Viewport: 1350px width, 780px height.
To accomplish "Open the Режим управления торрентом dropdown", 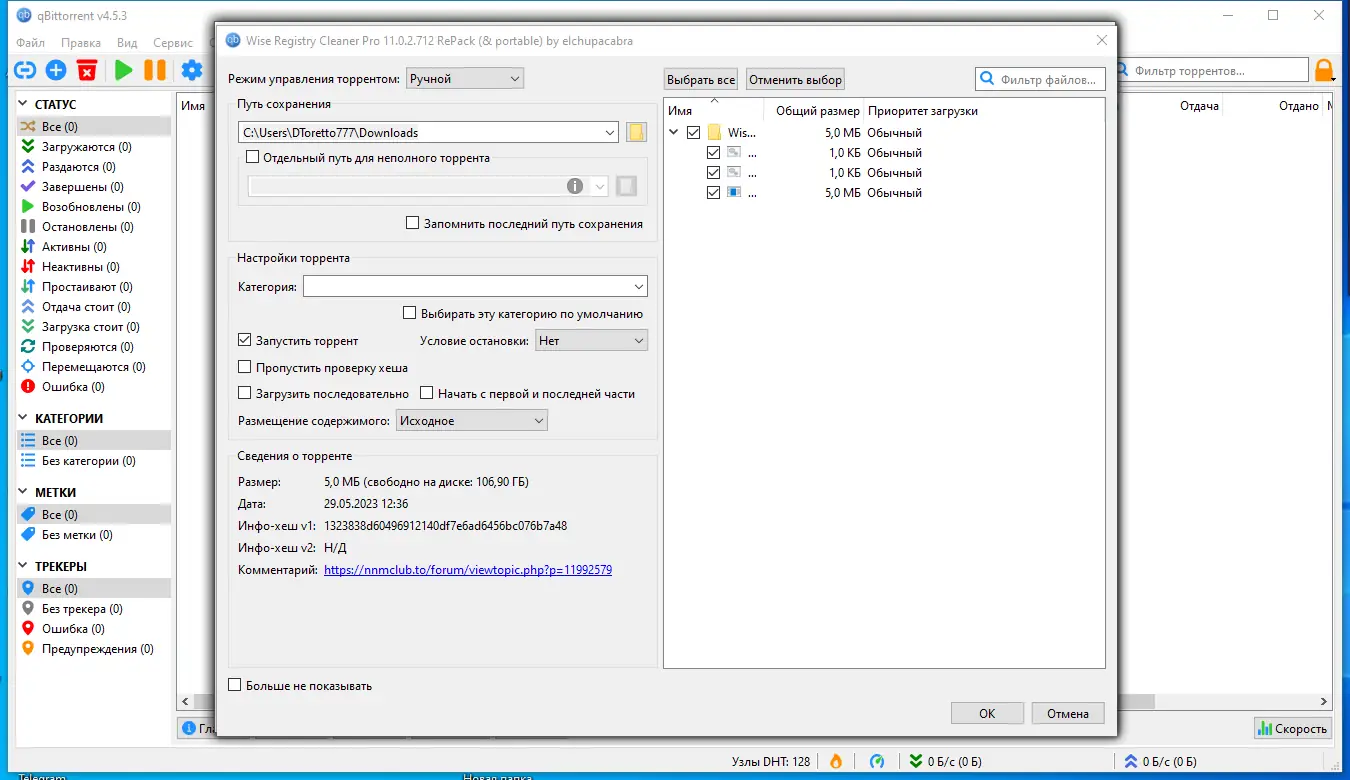I will pyautogui.click(x=465, y=79).
